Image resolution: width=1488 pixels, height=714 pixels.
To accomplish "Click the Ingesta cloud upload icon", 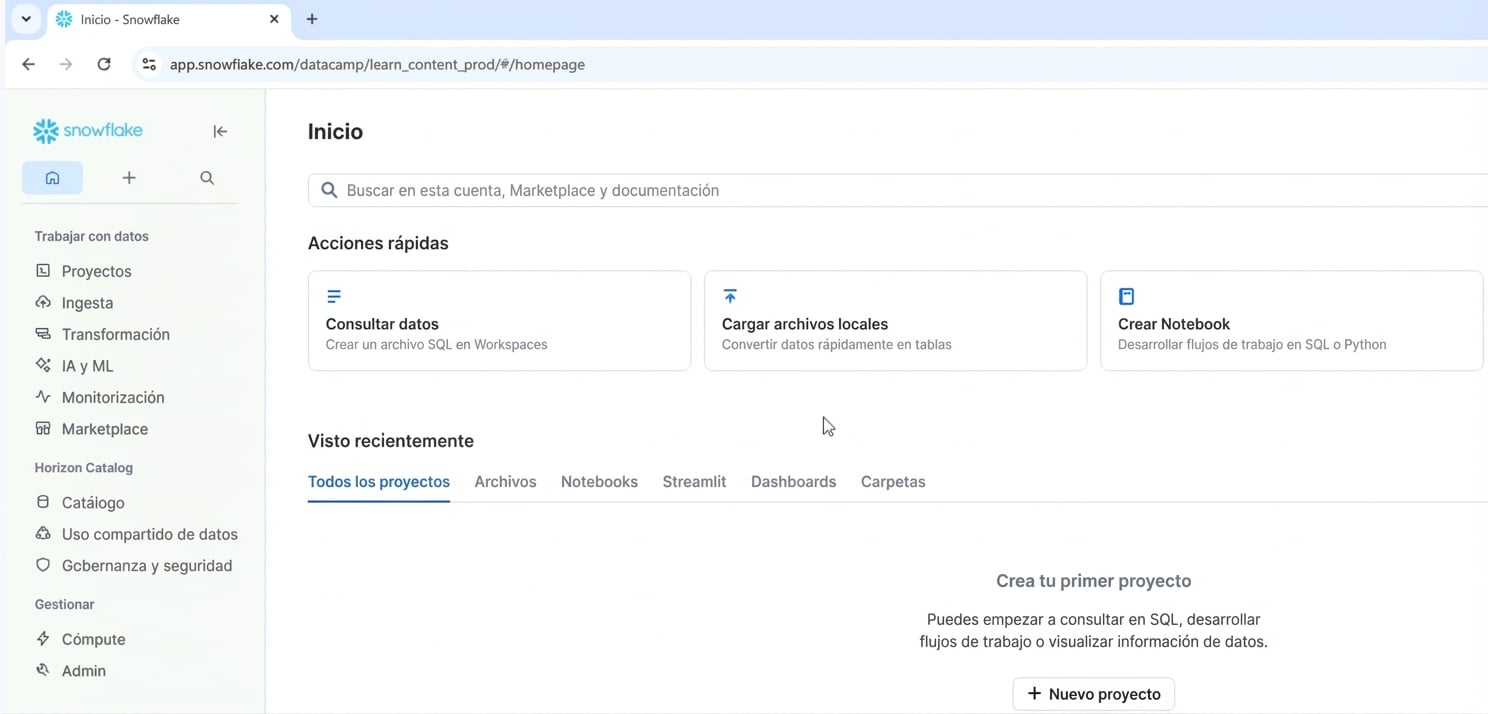I will (x=43, y=302).
